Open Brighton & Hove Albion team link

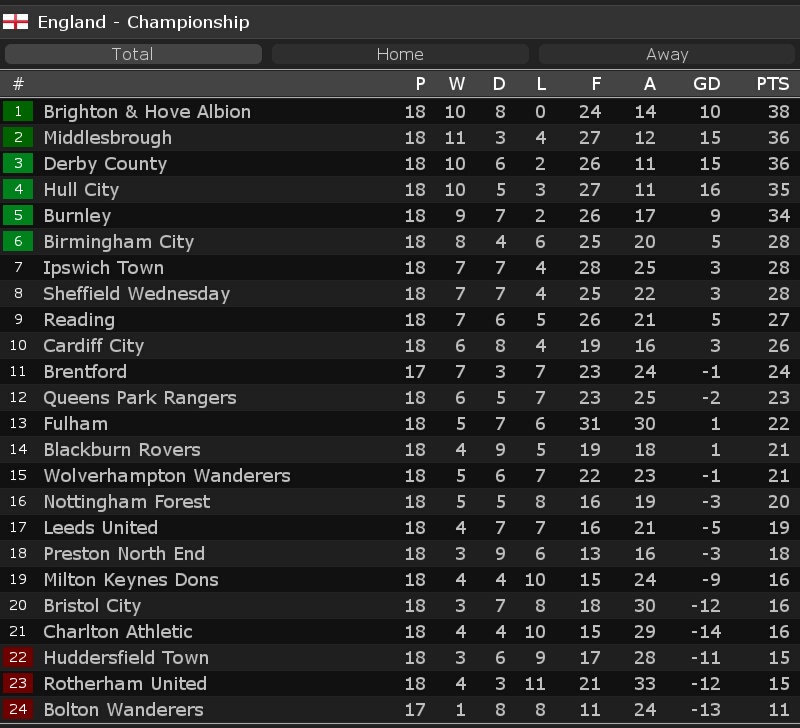pos(147,112)
